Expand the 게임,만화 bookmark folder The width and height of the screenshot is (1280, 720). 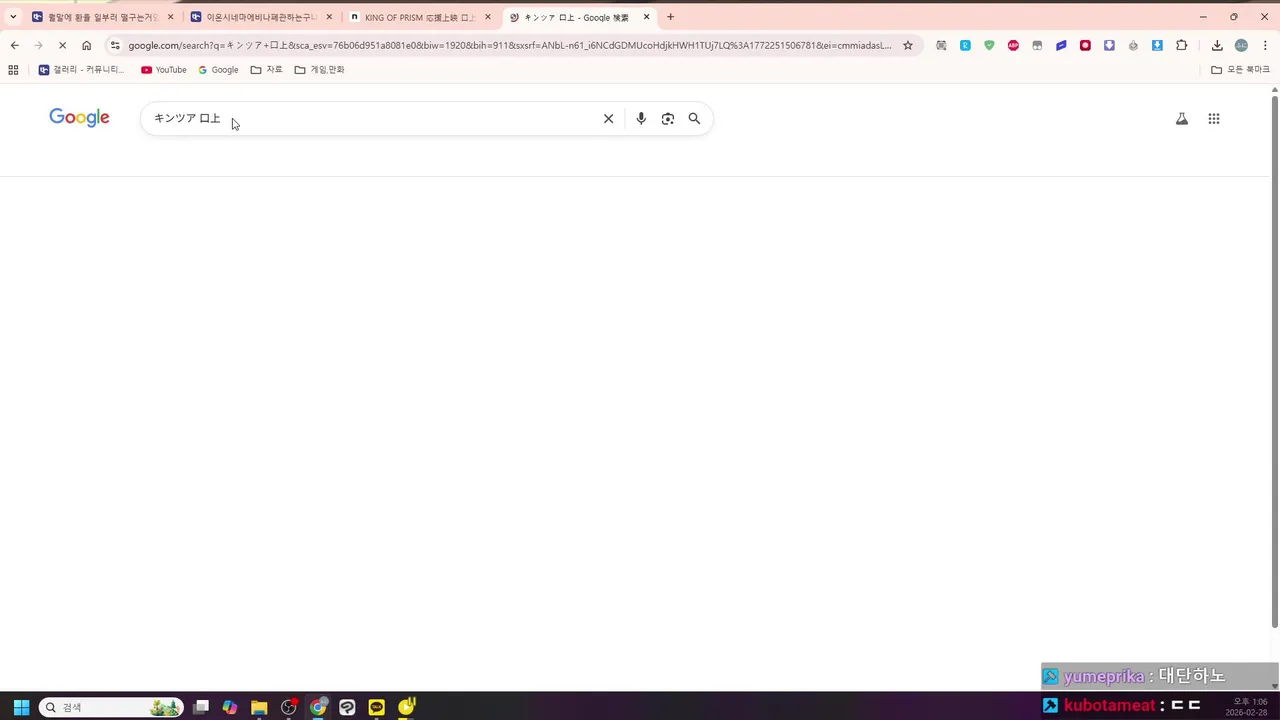tap(320, 70)
